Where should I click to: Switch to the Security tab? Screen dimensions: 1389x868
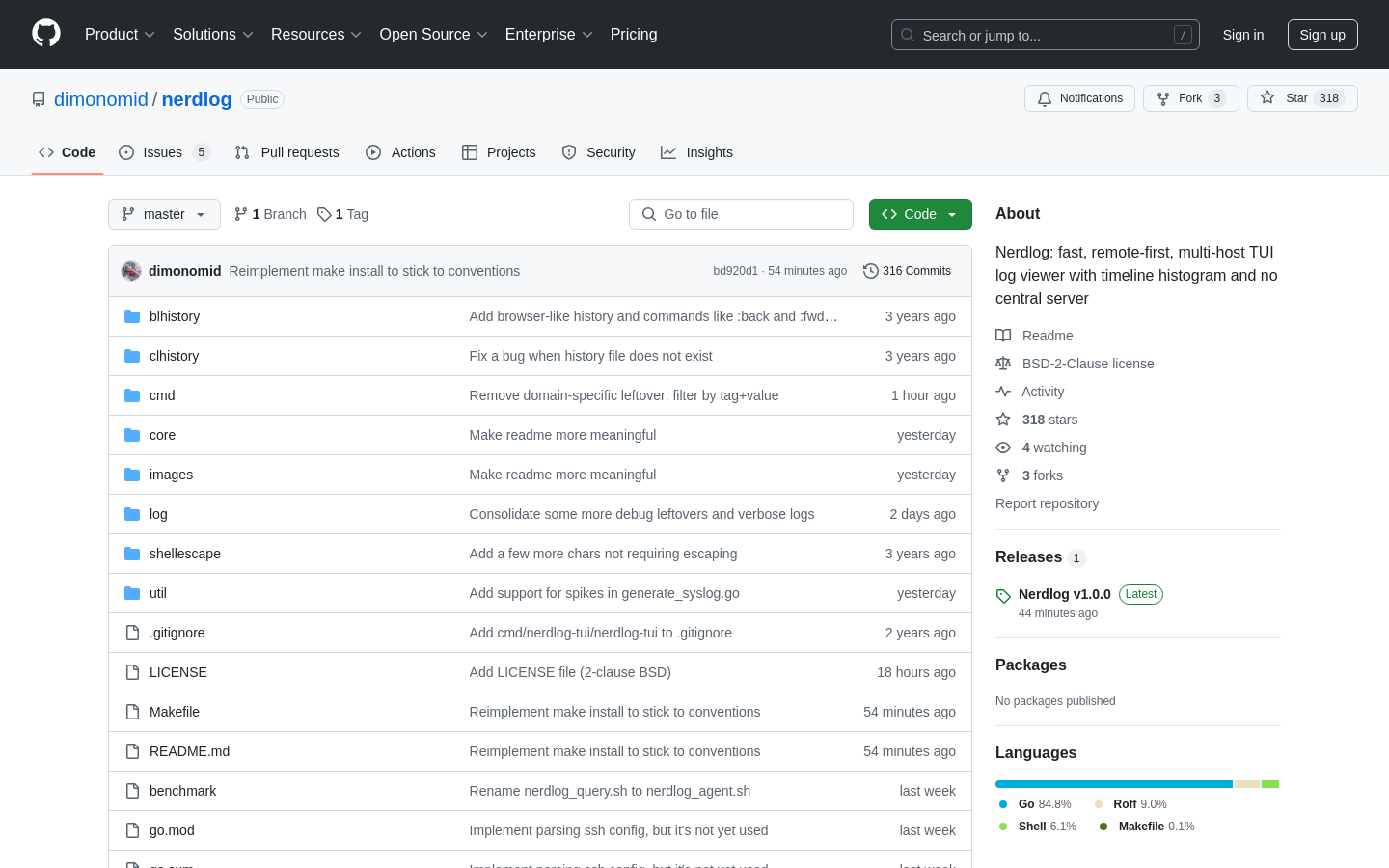(x=599, y=152)
